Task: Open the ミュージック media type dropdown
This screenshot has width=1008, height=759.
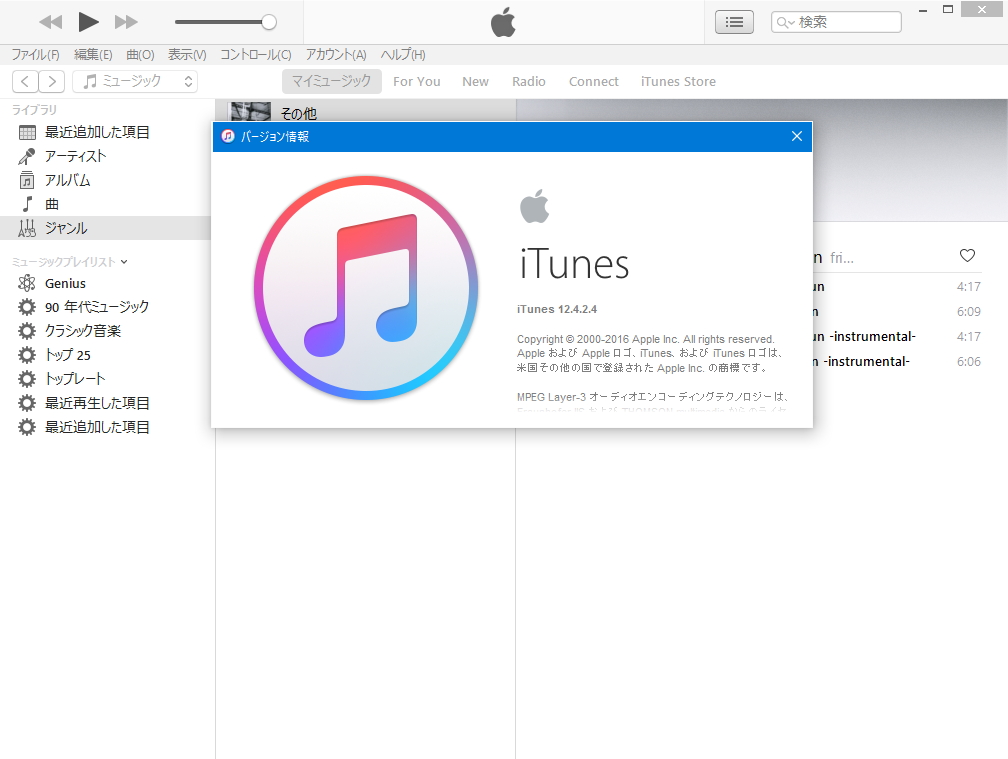Action: 135,81
